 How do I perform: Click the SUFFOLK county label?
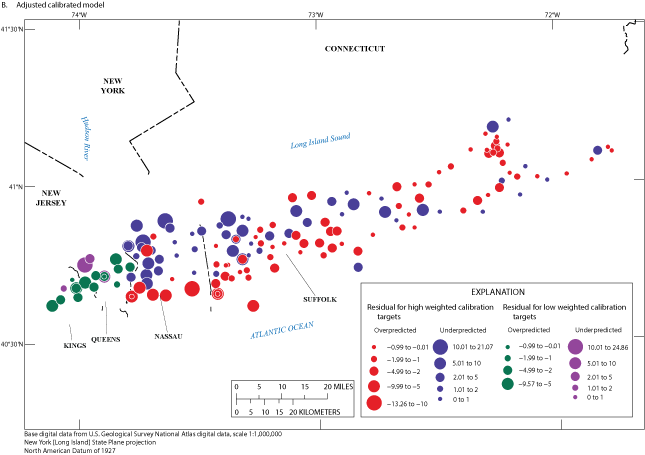(x=321, y=299)
